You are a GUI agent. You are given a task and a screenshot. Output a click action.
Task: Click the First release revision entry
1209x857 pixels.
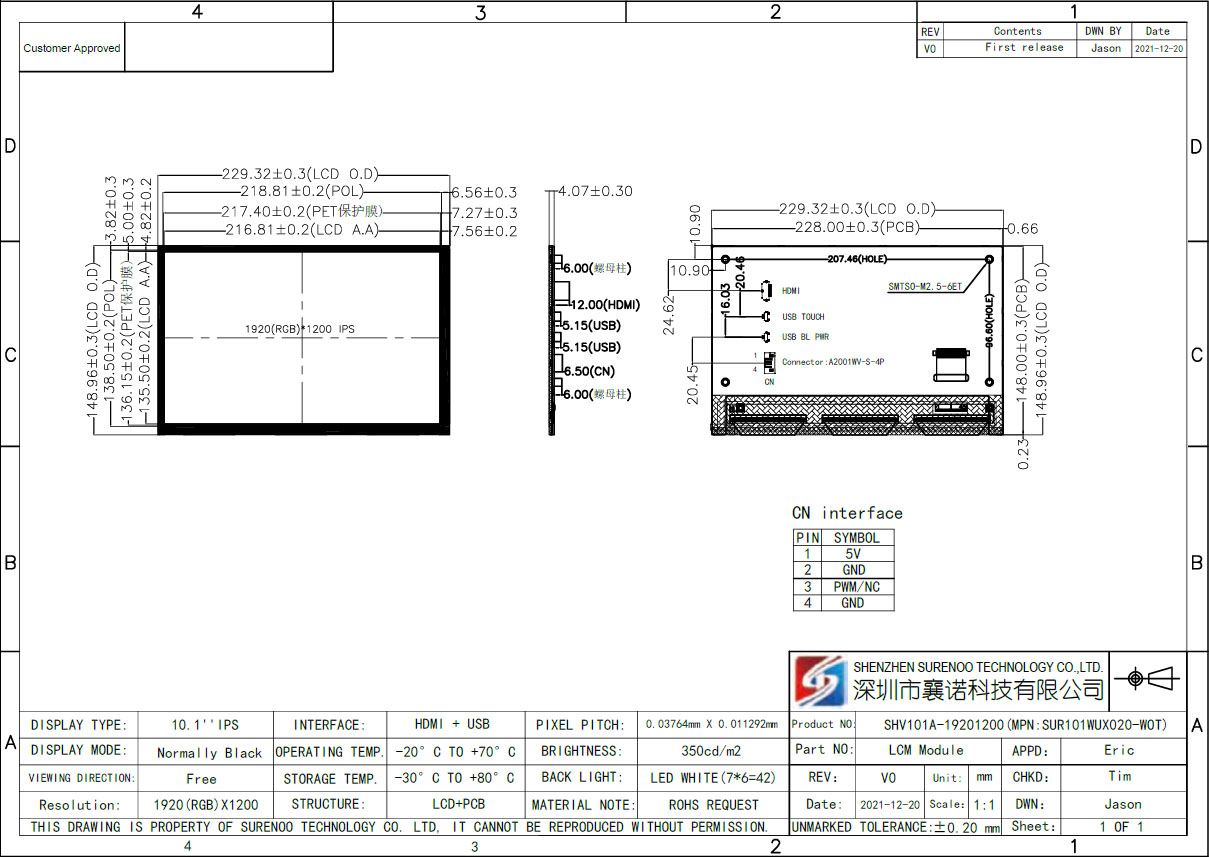(1023, 48)
